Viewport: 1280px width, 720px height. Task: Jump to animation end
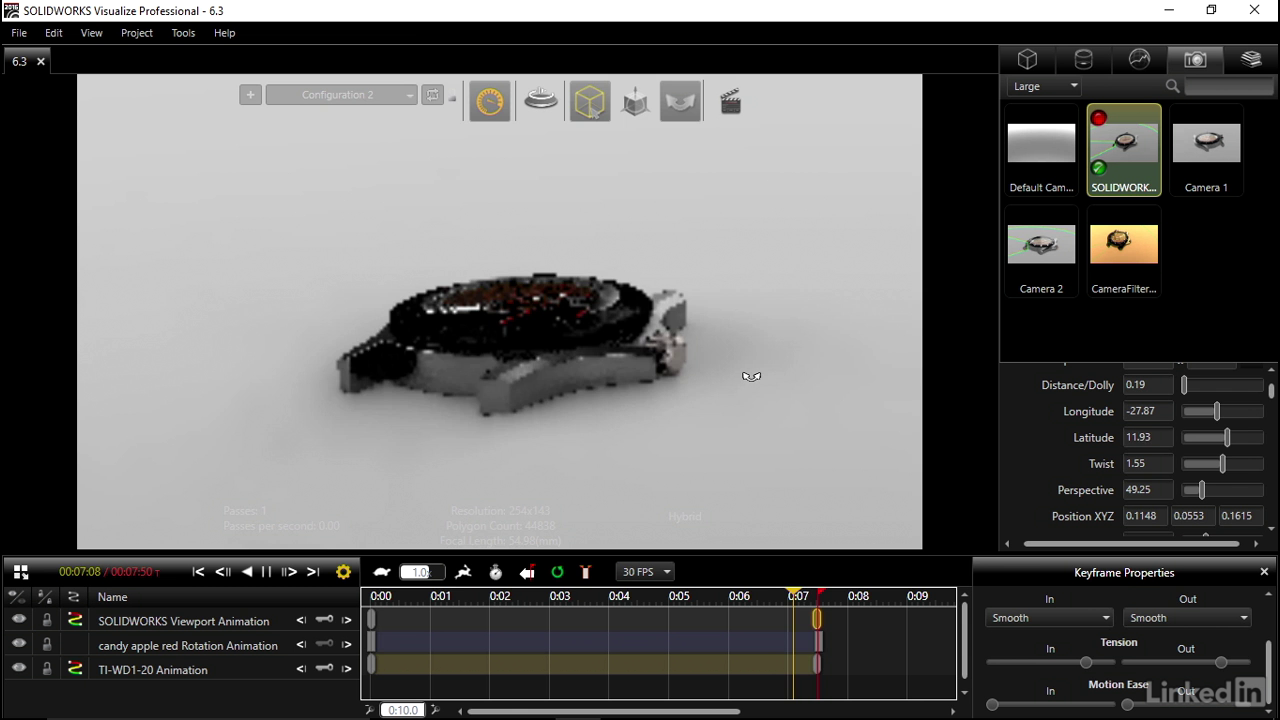(x=313, y=572)
